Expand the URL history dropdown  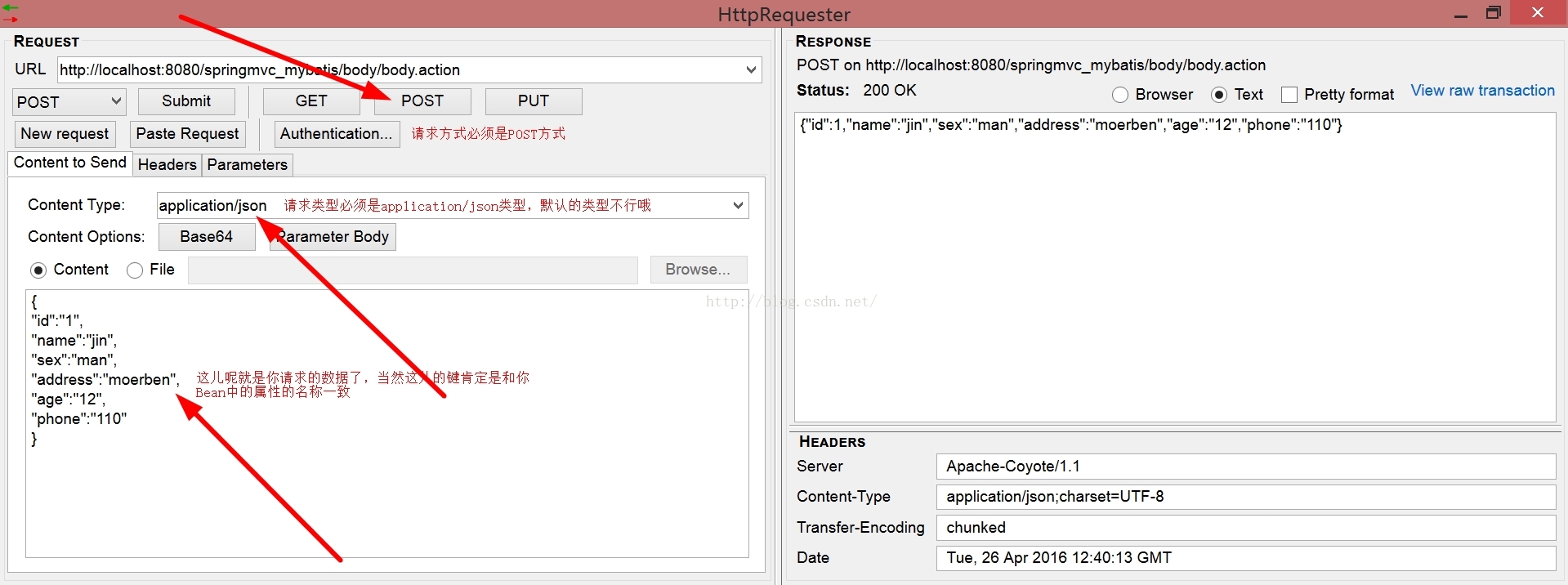[x=751, y=70]
